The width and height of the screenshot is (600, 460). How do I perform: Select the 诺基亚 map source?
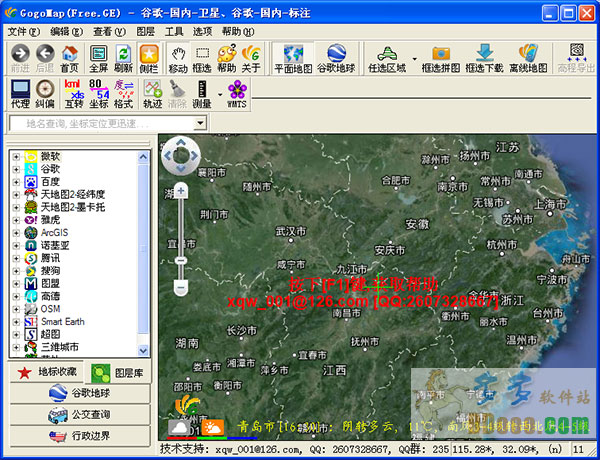(x=55, y=245)
